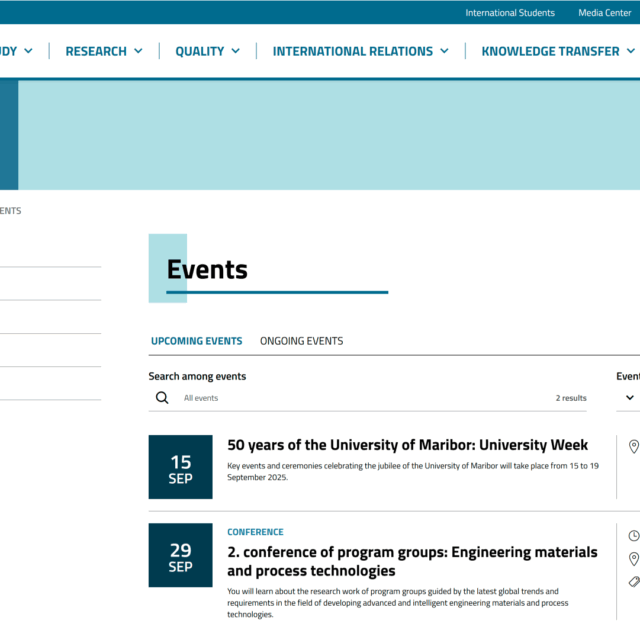This screenshot has width=640, height=640.
Task: Expand the Quality menu chevron
Action: [x=236, y=51]
